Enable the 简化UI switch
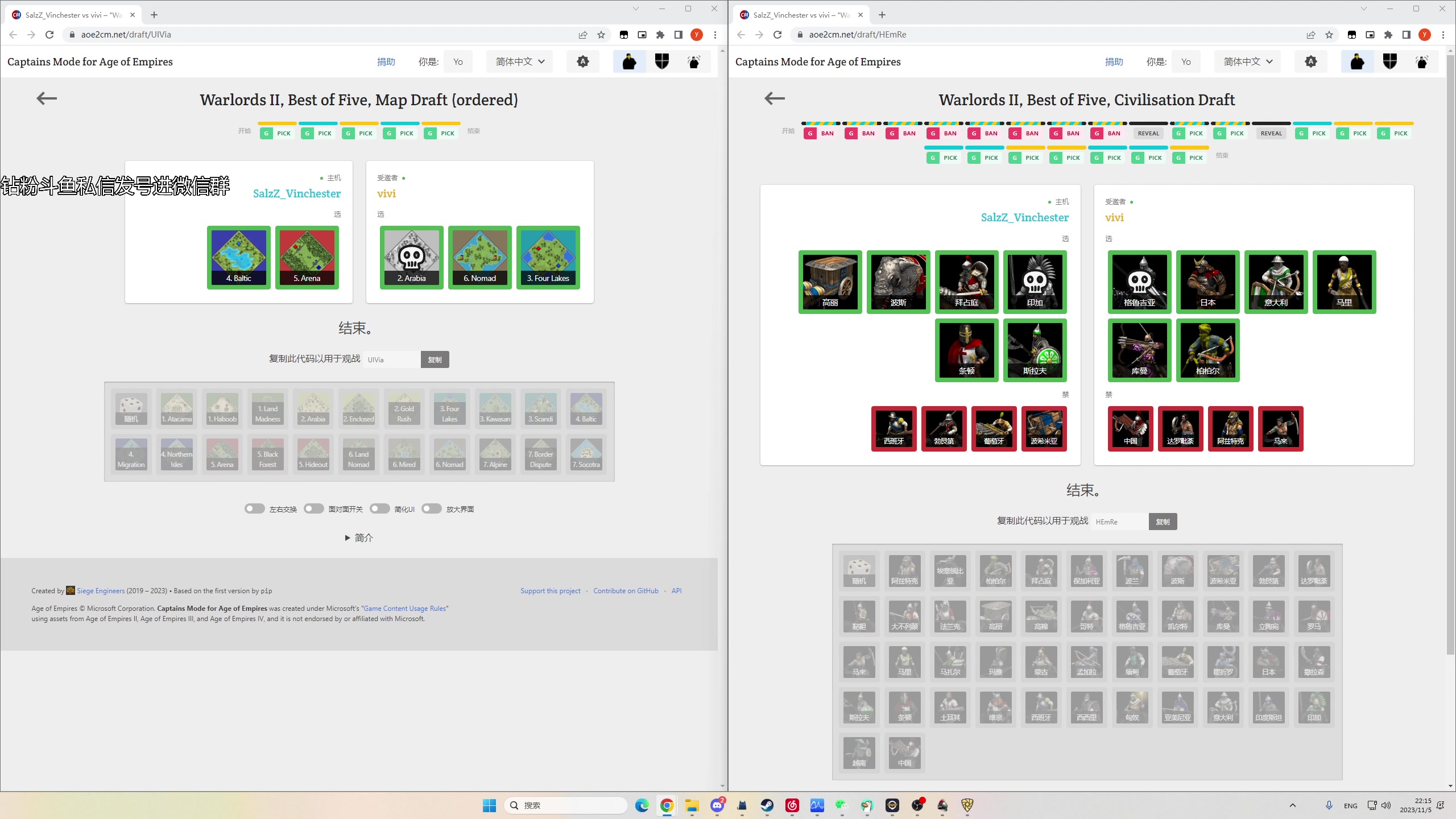Viewport: 1456px width, 819px height. click(x=379, y=508)
